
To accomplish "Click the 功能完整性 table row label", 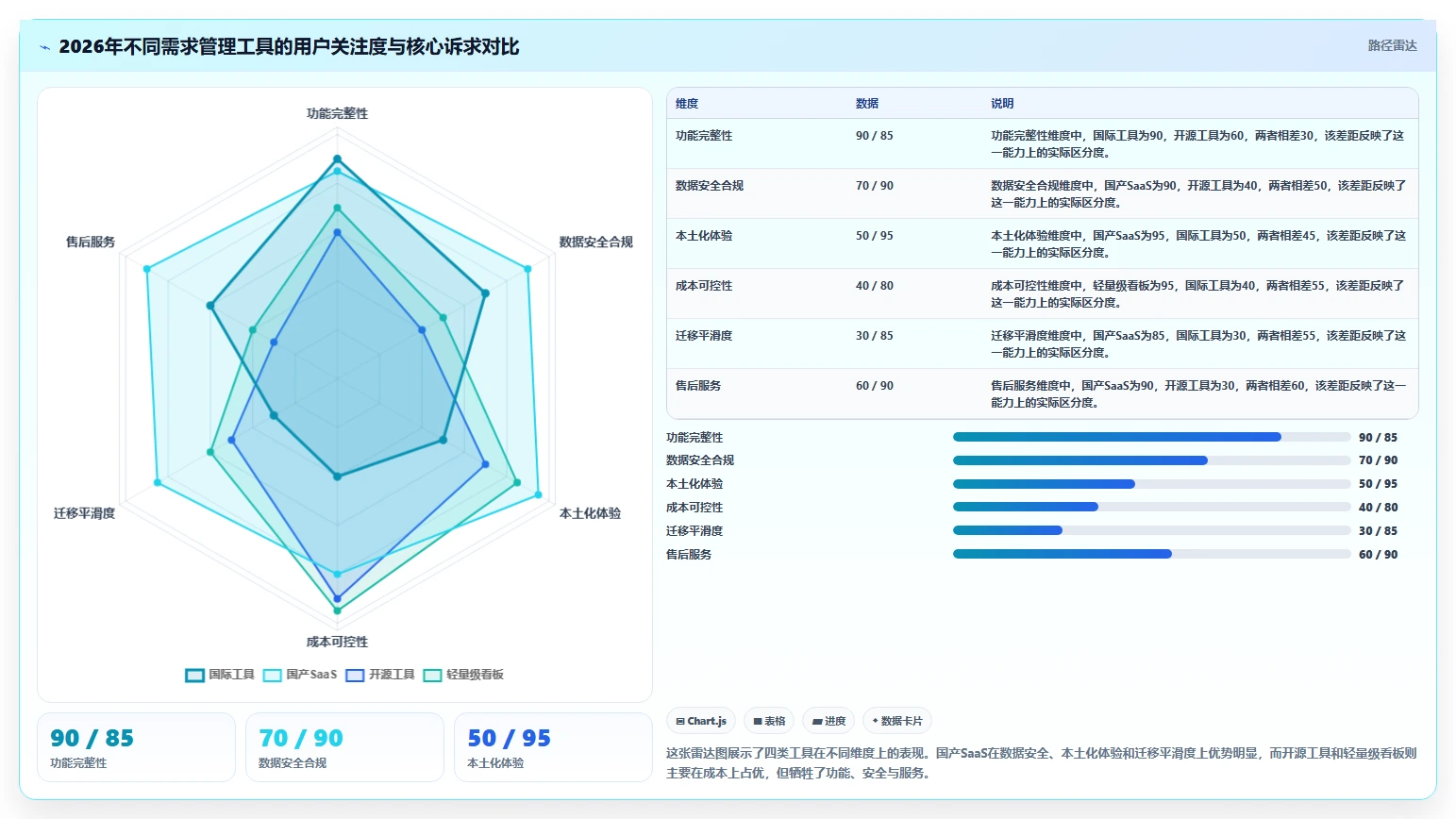I will click(x=704, y=136).
